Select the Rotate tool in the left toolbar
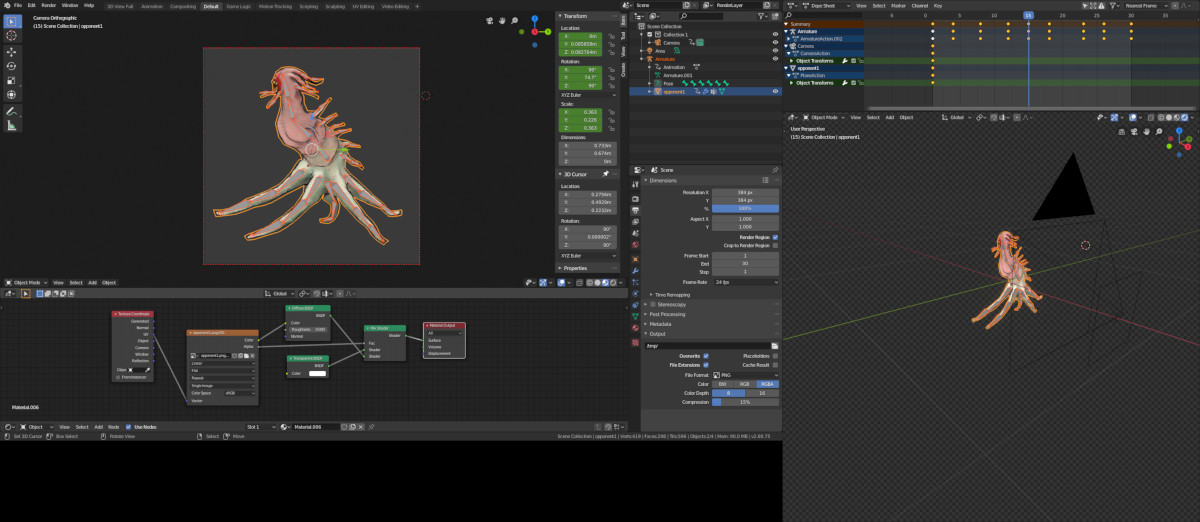 tap(12, 66)
